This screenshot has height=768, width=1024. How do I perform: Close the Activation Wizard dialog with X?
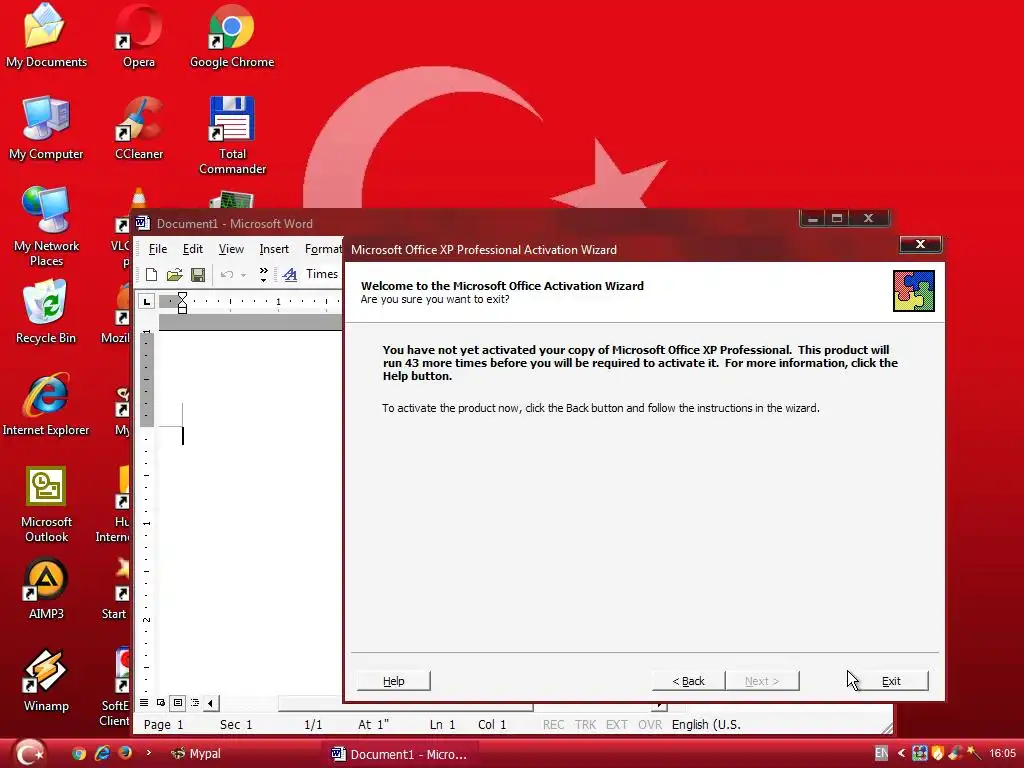pyautogui.click(x=920, y=244)
